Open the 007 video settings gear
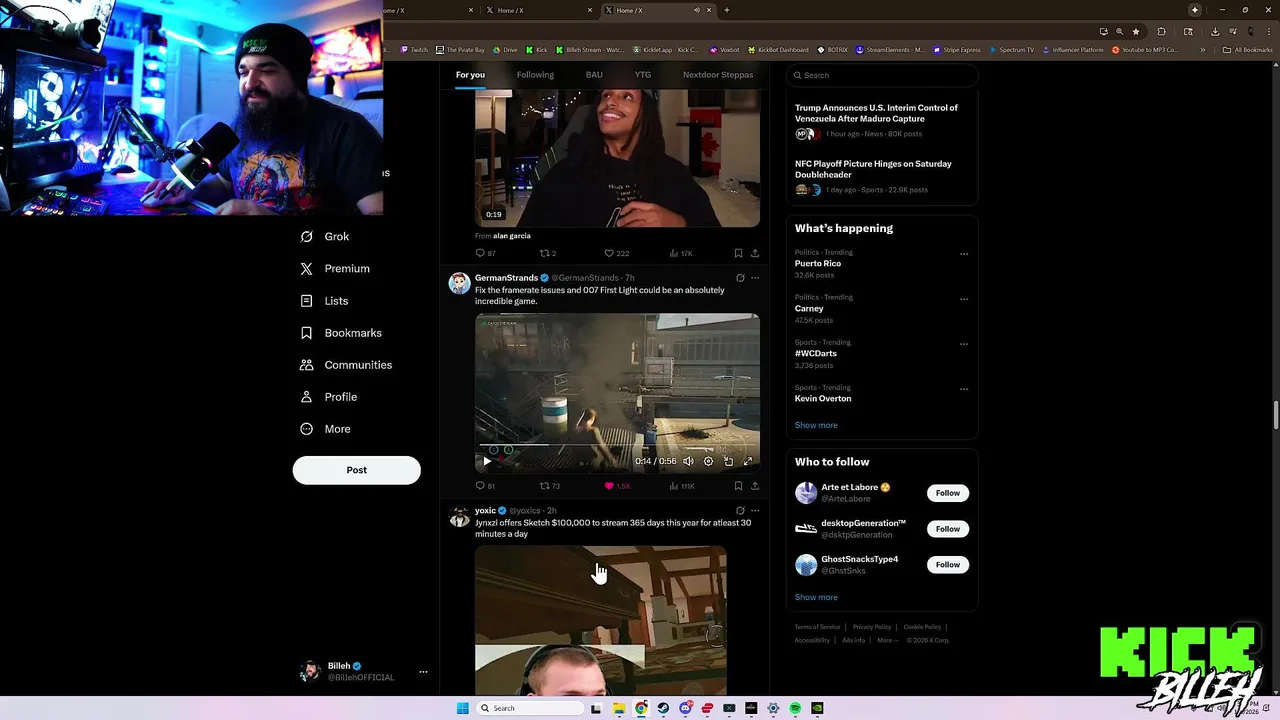 (x=708, y=461)
